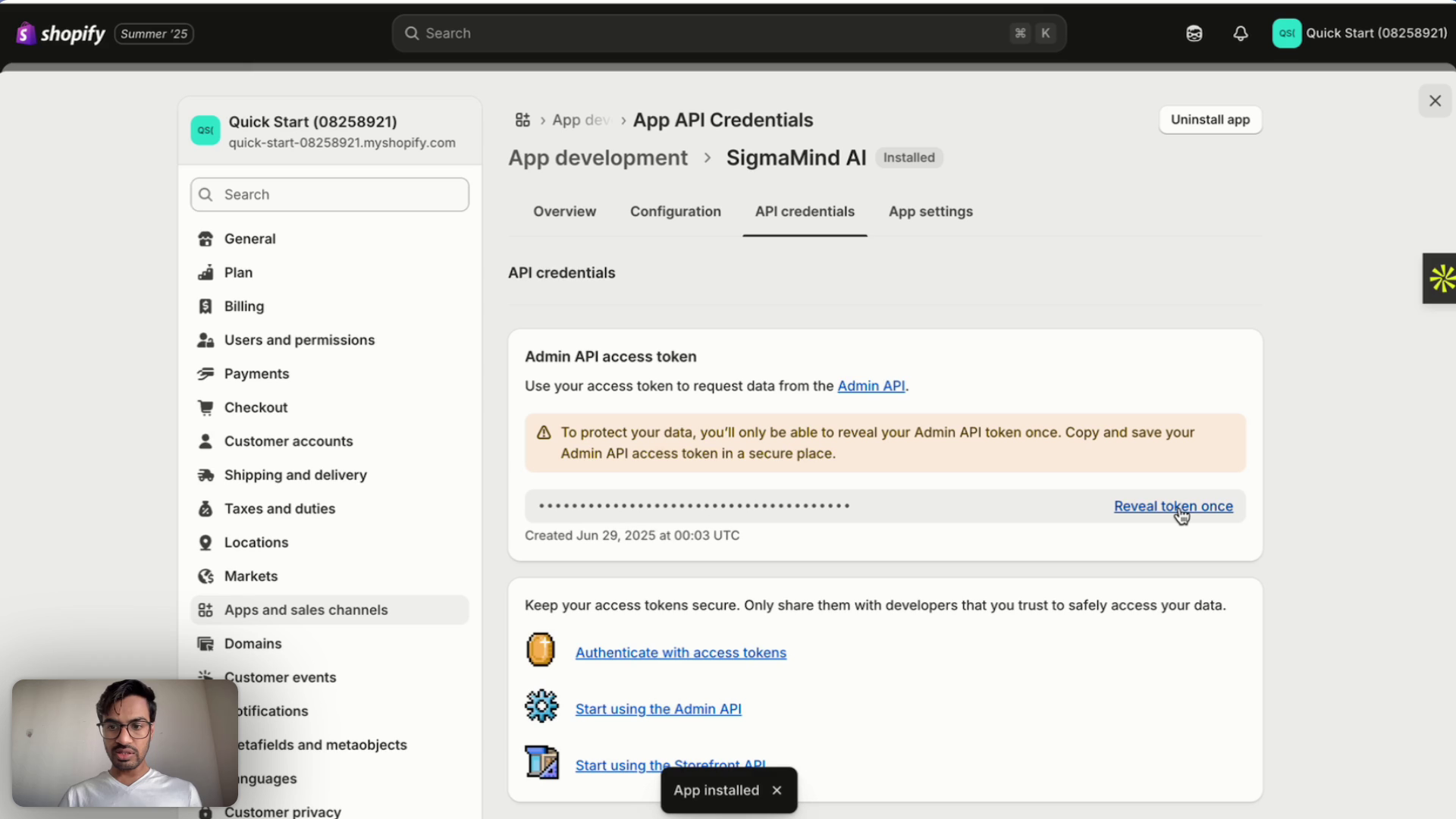Click the Sidekick assistant icon in top bar
The width and height of the screenshot is (1456, 819).
click(x=1194, y=33)
